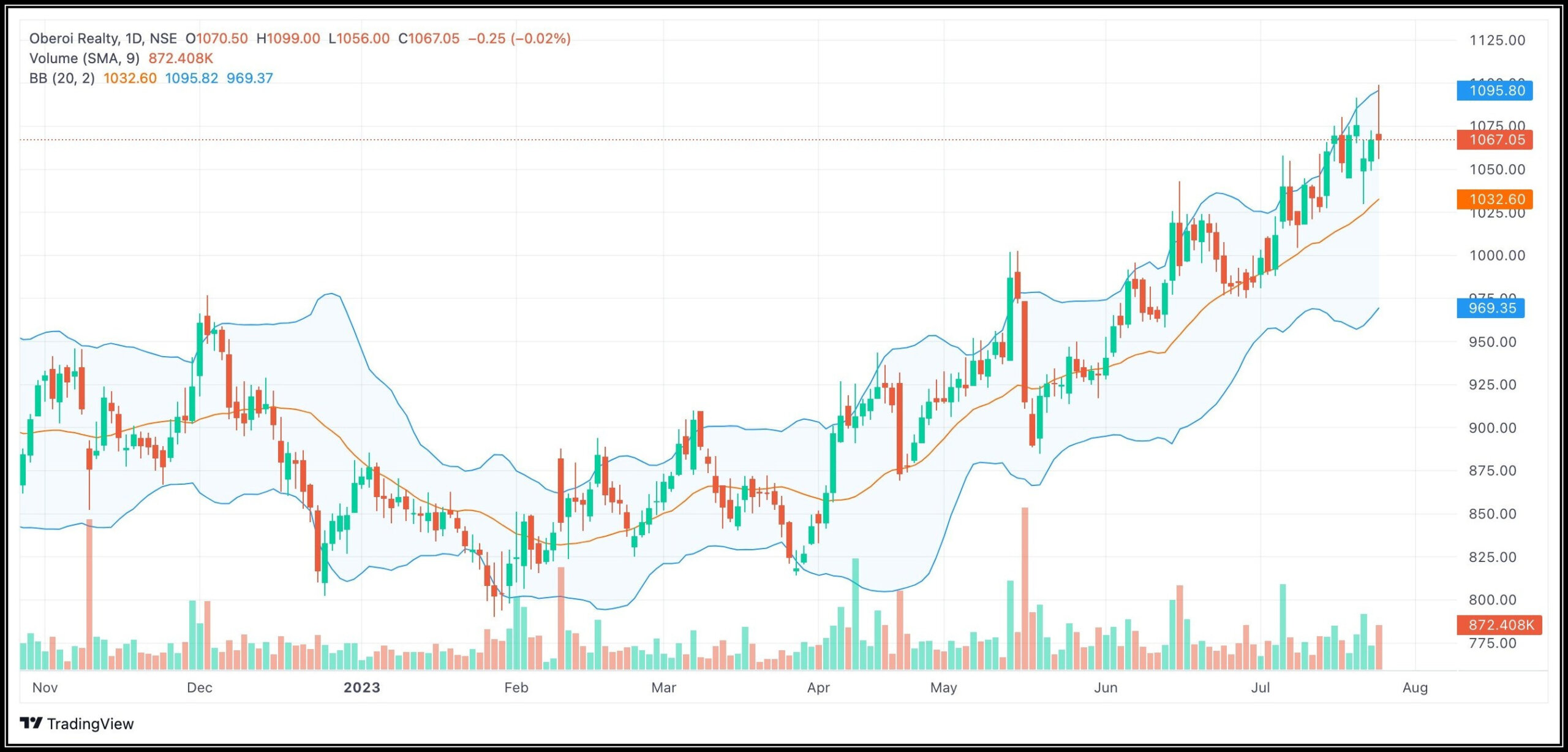
Task: Click the 875.00 price axis label
Action: click(x=1493, y=471)
